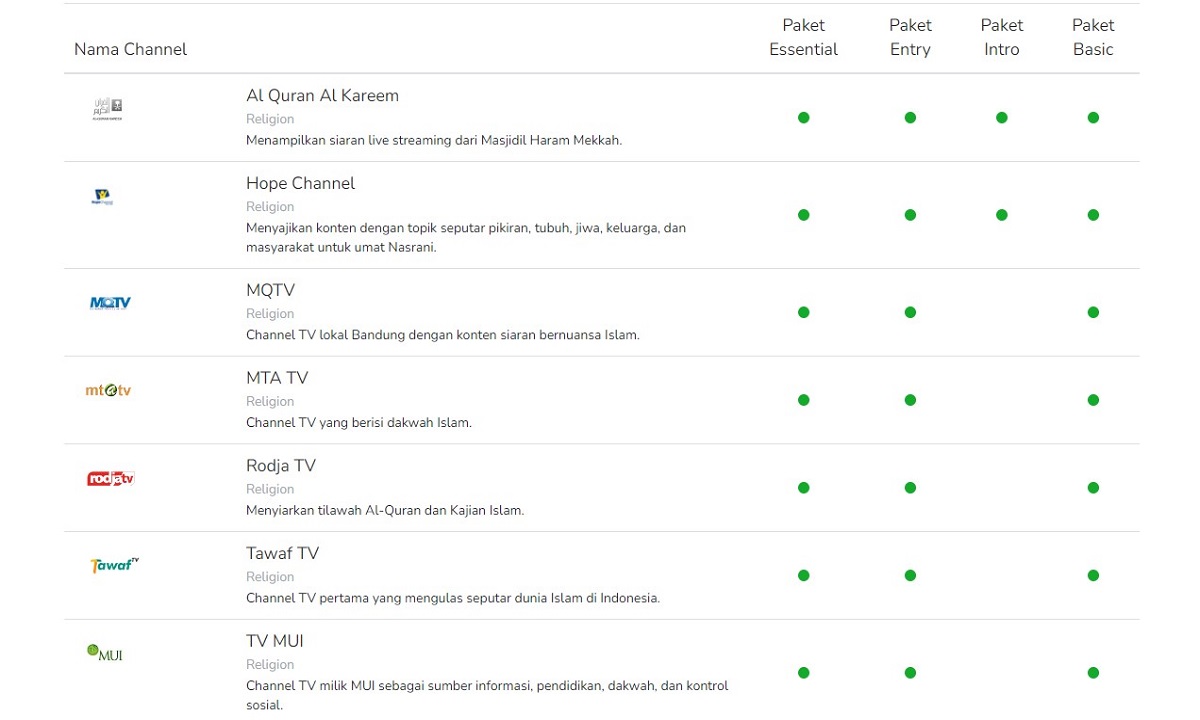This screenshot has height=720, width=1200.
Task: Click the Rodja TV channel title
Action: click(281, 466)
